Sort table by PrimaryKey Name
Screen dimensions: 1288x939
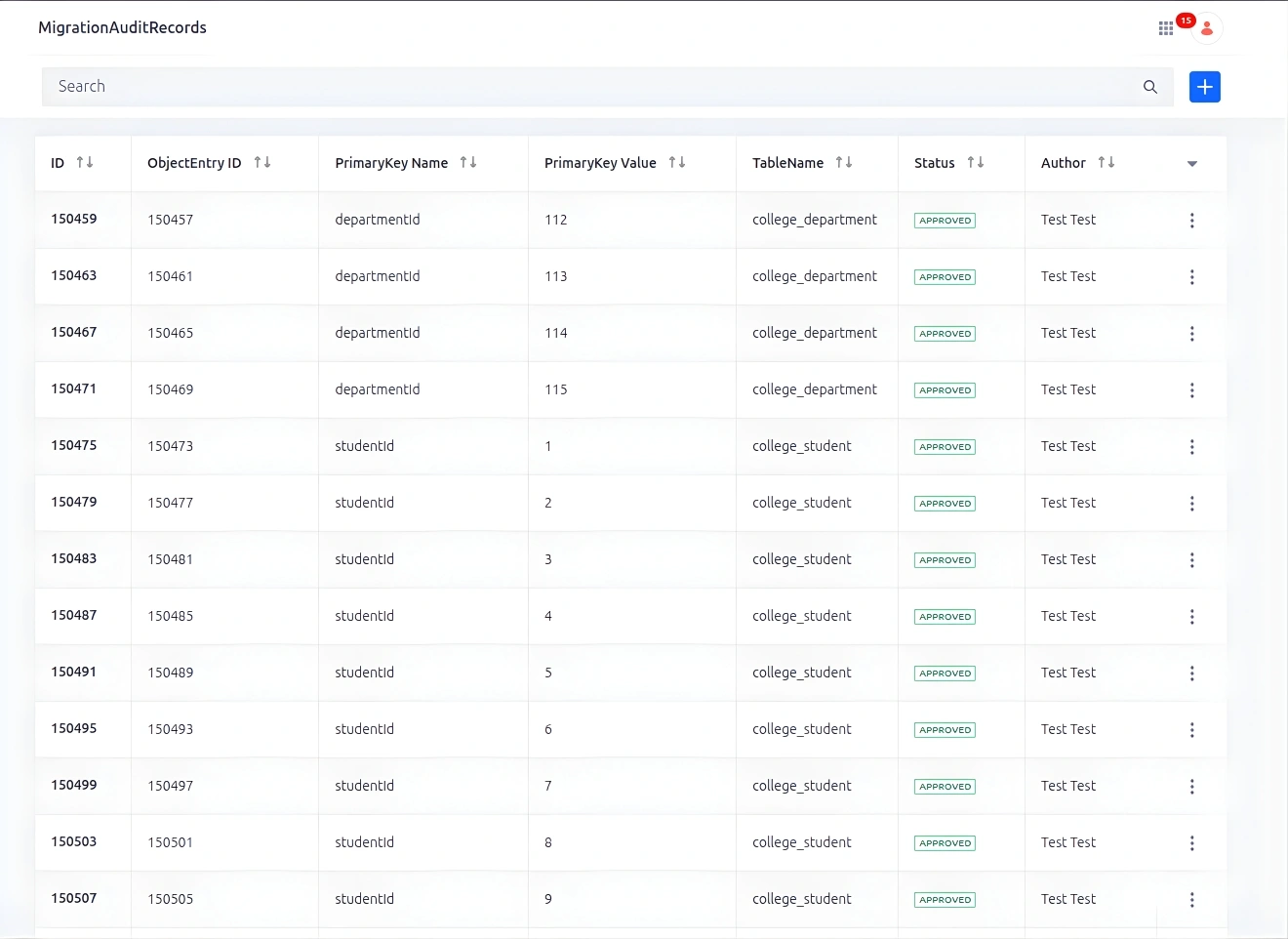tap(468, 163)
